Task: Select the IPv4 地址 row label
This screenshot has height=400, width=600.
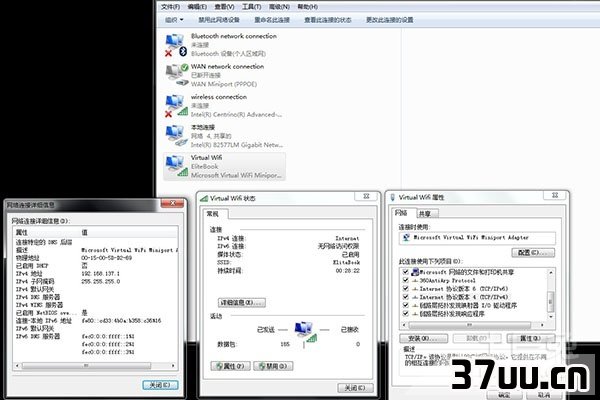Action: tap(29, 274)
